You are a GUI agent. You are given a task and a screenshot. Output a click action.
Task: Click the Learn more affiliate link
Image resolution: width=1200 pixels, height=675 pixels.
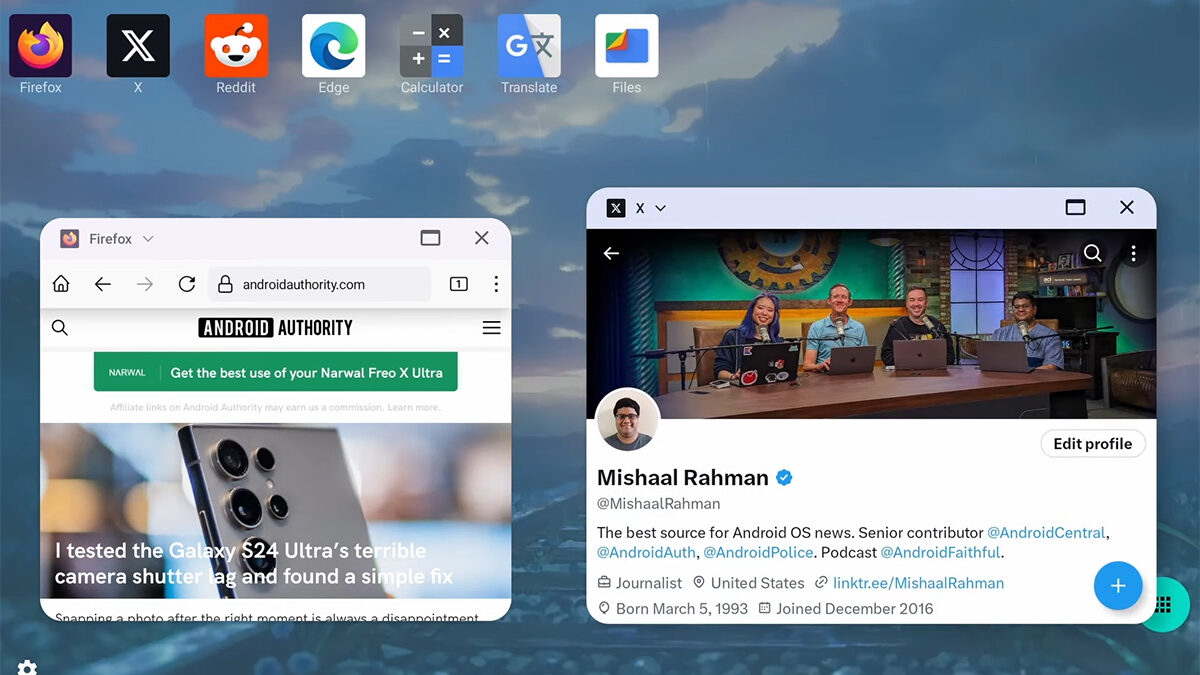414,408
